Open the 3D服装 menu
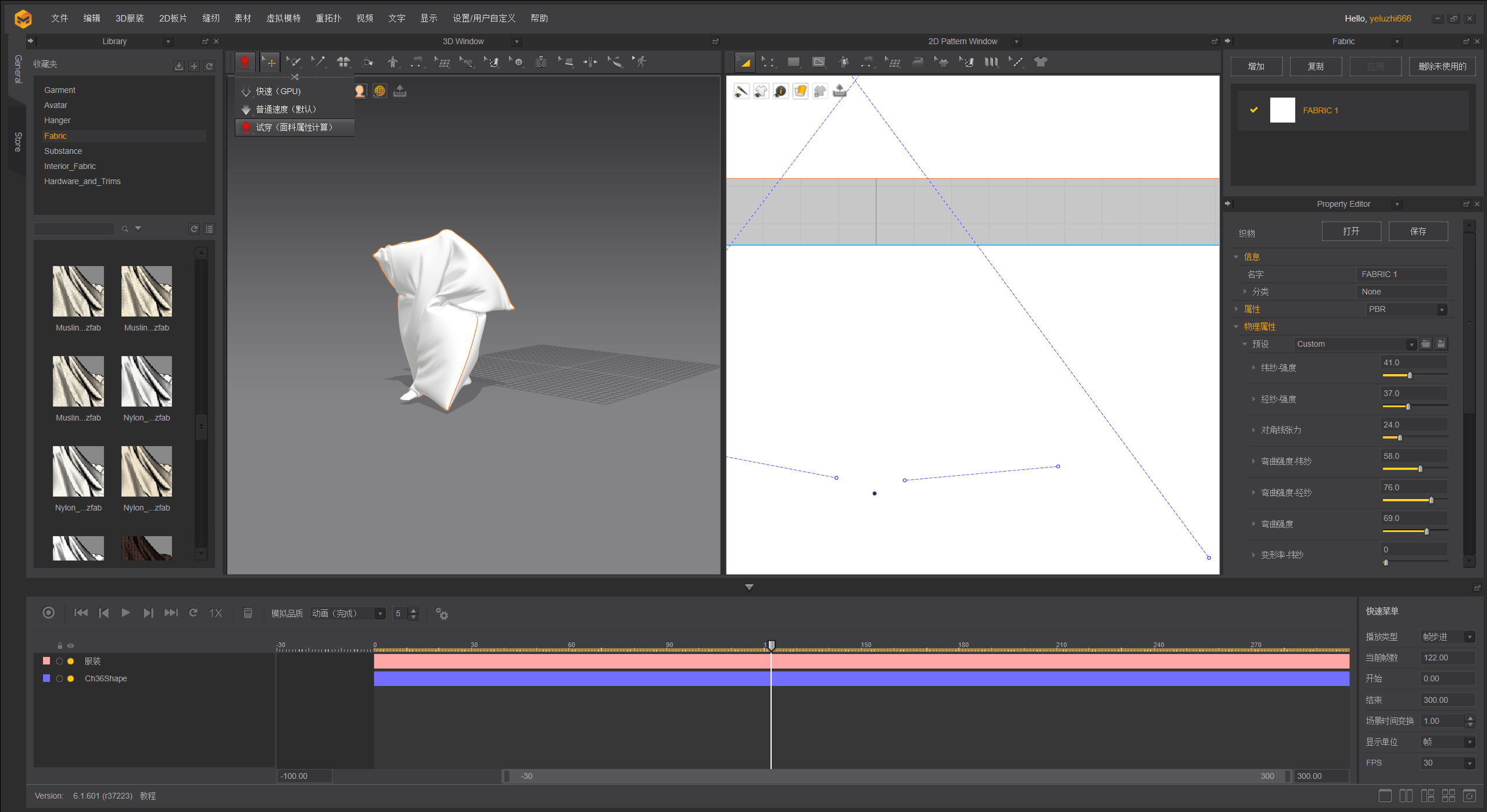This screenshot has width=1487, height=812. 130,18
